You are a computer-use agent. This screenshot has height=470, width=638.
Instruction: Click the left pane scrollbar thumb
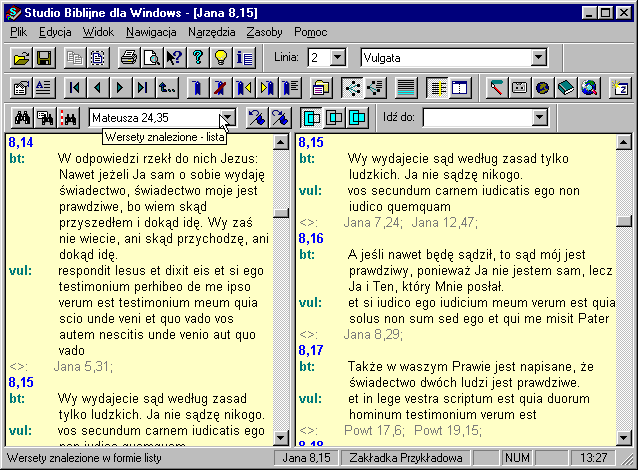point(281,213)
